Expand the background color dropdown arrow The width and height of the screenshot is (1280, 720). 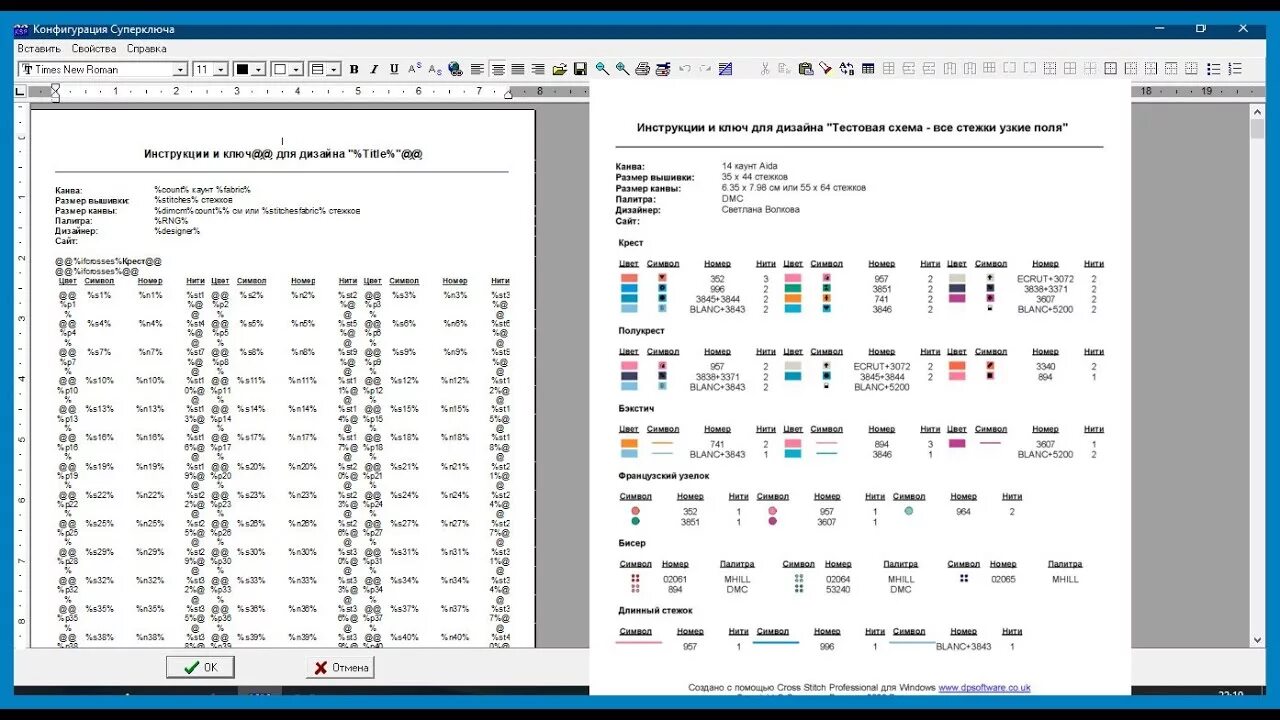click(297, 70)
